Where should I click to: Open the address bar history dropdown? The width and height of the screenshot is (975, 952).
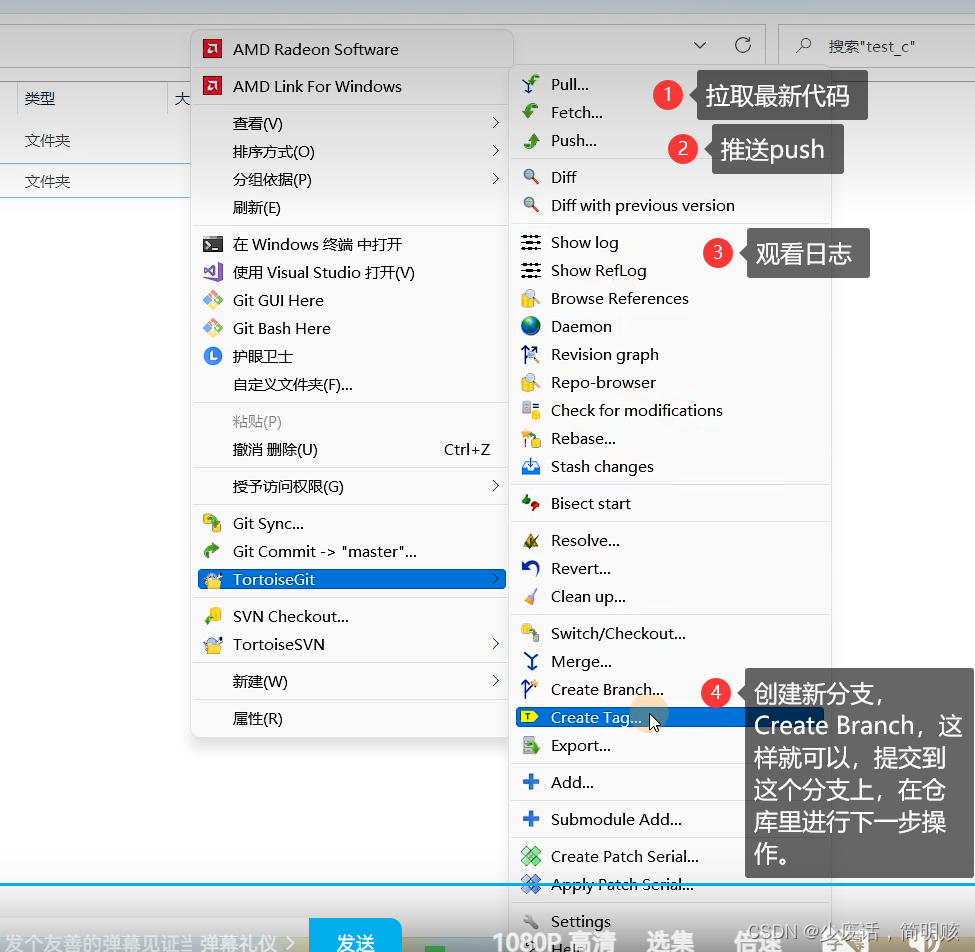pyautogui.click(x=700, y=45)
